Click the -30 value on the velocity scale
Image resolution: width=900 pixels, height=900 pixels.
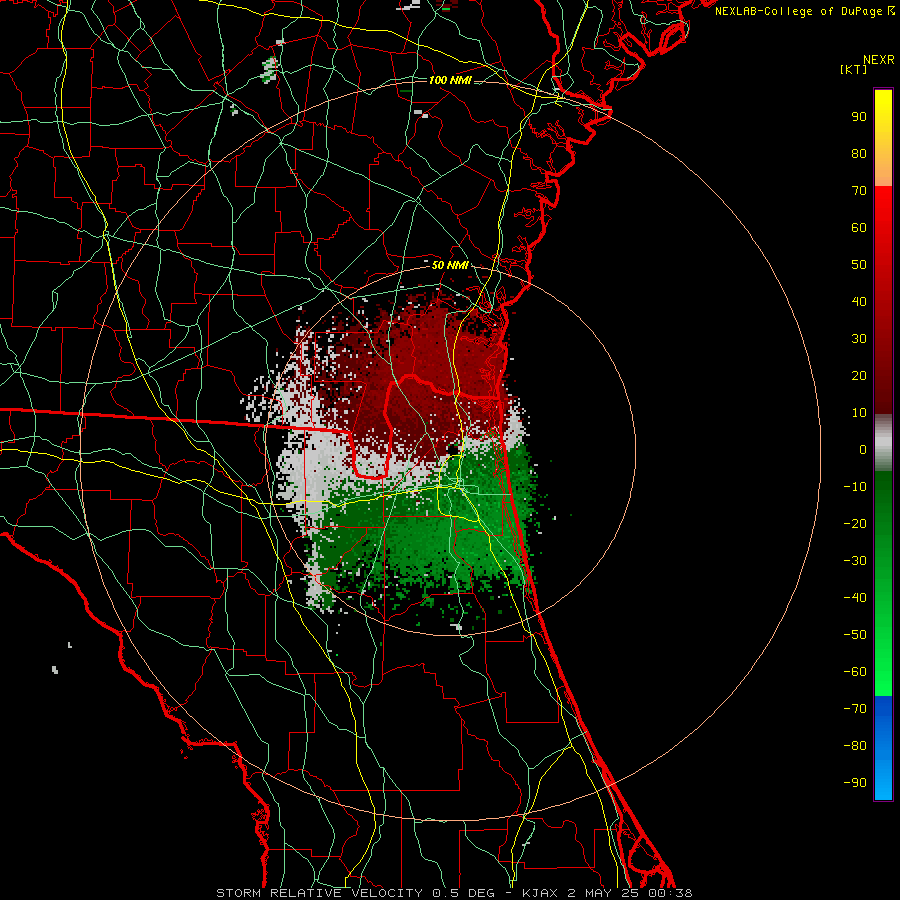[855, 561]
